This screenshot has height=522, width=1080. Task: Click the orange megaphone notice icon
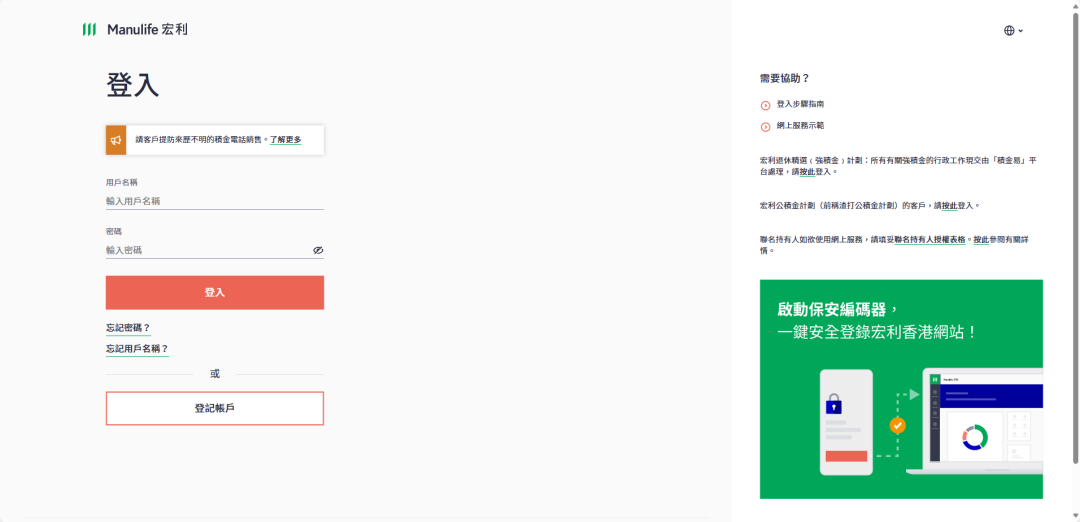coord(116,140)
